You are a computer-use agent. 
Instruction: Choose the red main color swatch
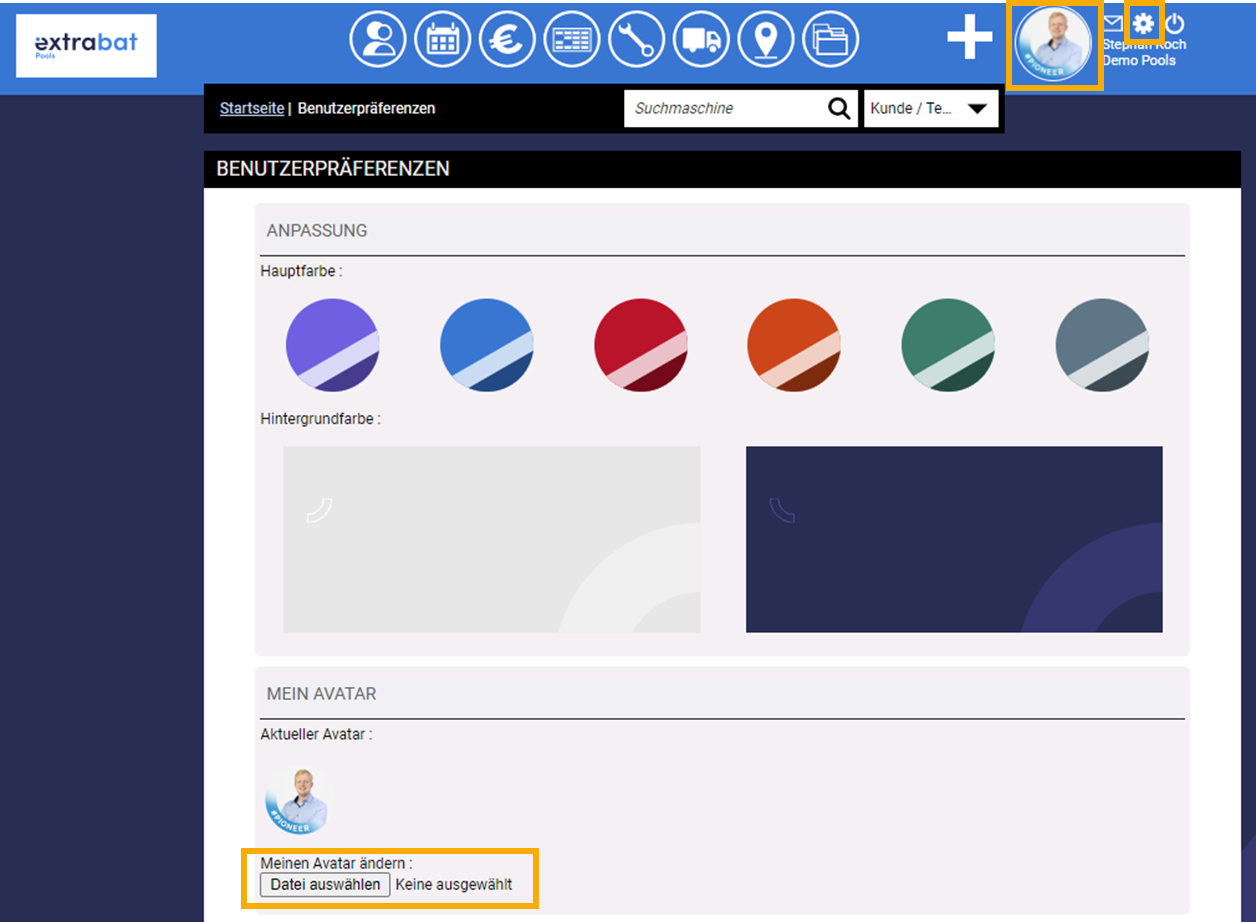tap(640, 345)
